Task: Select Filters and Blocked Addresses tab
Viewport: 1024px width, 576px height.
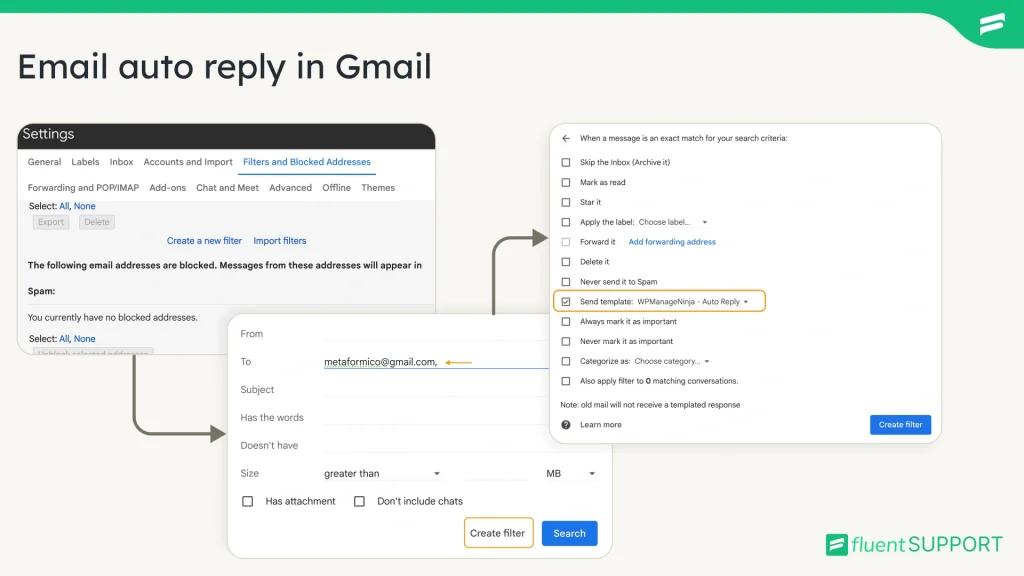Action: tap(307, 162)
